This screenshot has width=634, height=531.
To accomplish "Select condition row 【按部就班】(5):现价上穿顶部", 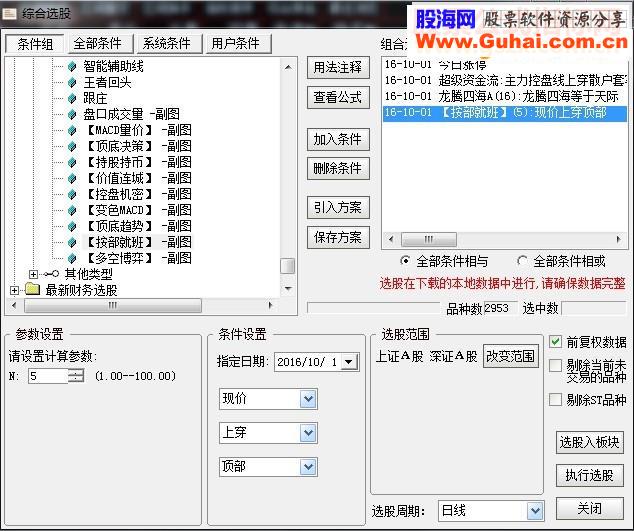I will (x=505, y=112).
